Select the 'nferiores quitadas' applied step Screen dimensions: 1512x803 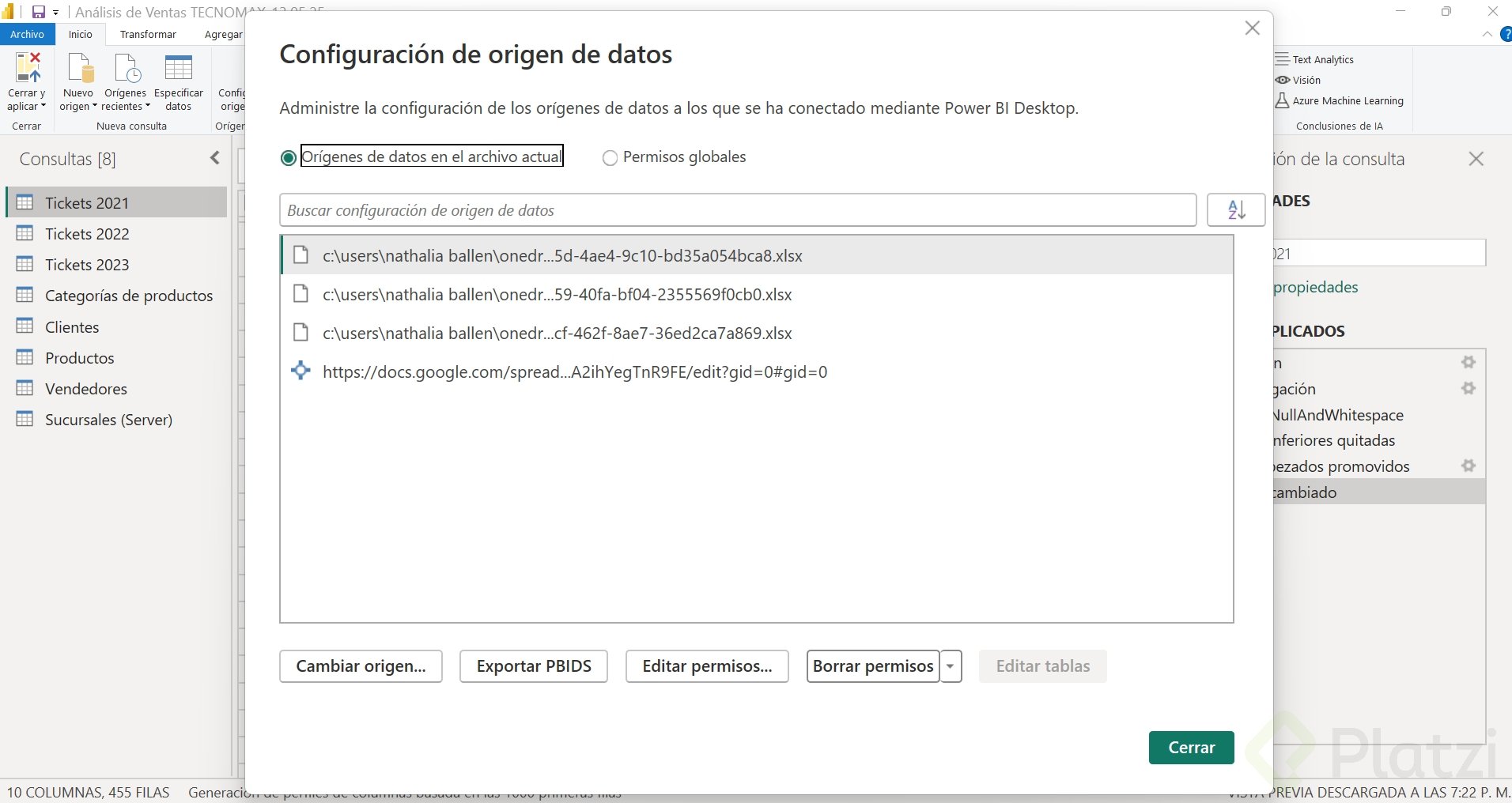click(1379, 440)
